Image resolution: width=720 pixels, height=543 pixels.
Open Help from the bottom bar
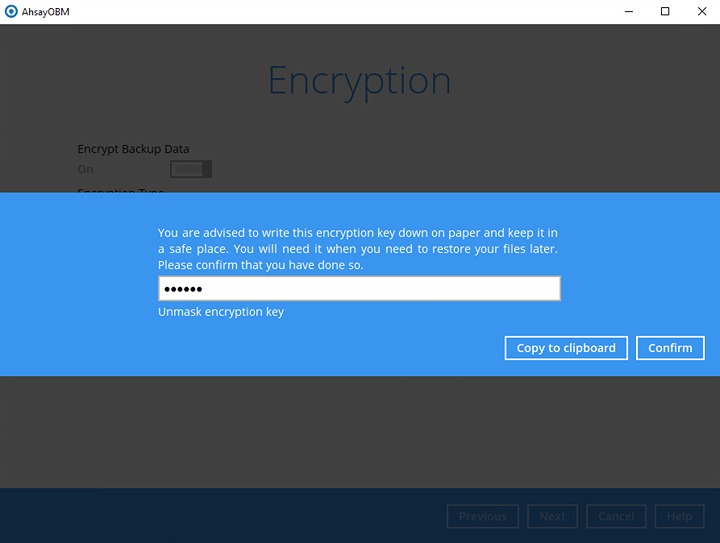679,516
